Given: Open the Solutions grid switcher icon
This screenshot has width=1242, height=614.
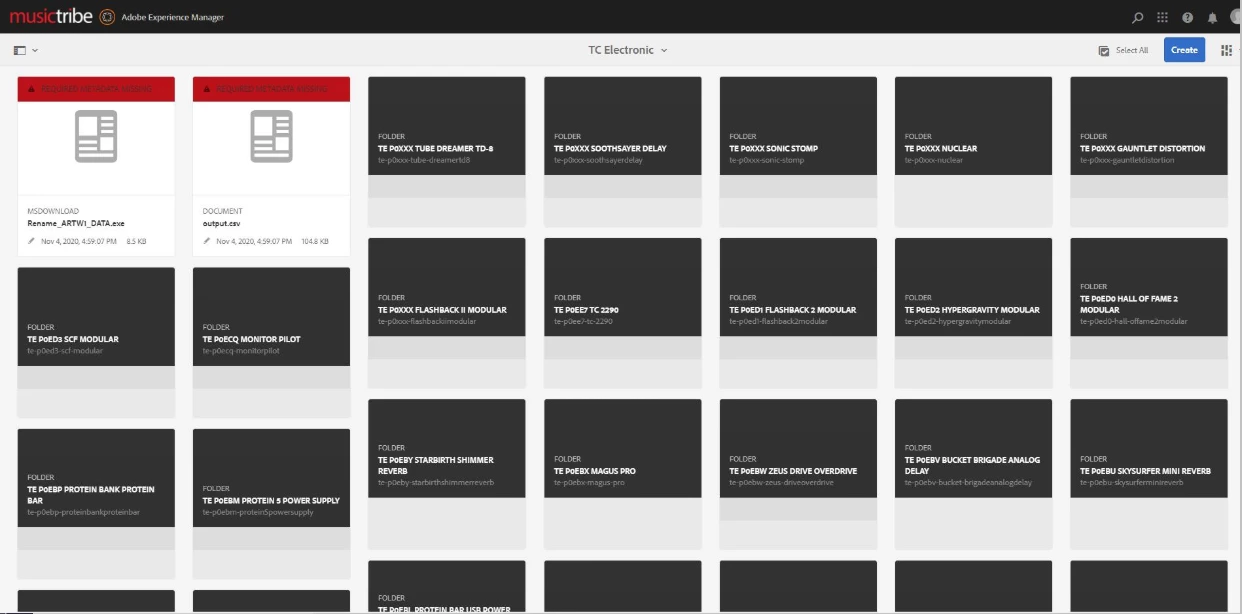Looking at the screenshot, I should (1162, 17).
